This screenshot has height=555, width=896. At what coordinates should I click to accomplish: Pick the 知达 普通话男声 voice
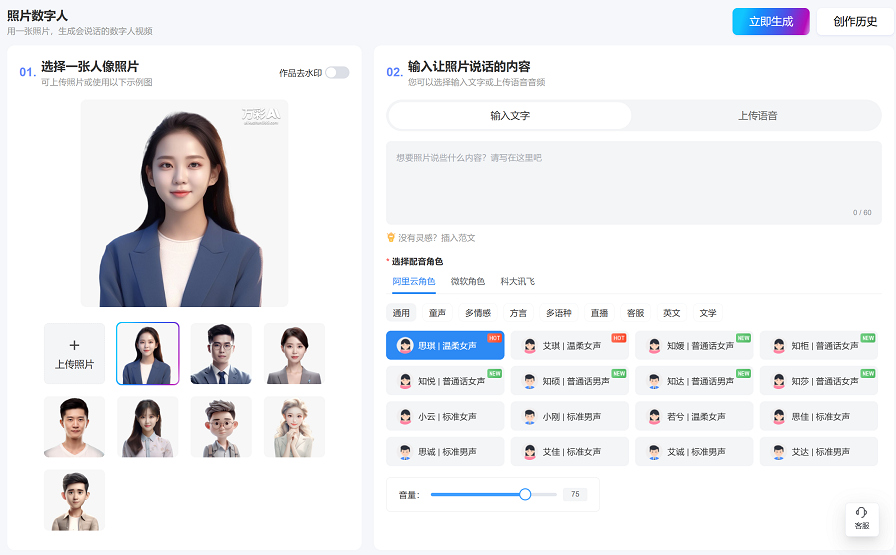[694, 381]
